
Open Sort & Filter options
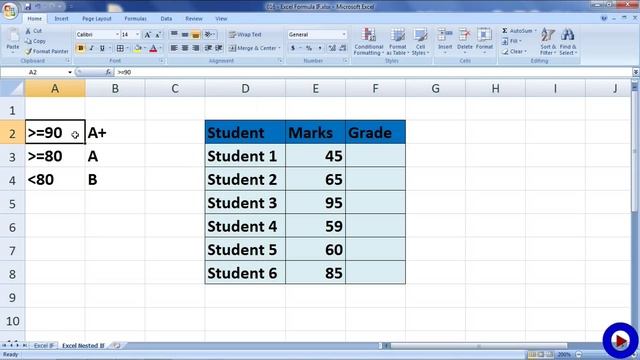pos(548,42)
